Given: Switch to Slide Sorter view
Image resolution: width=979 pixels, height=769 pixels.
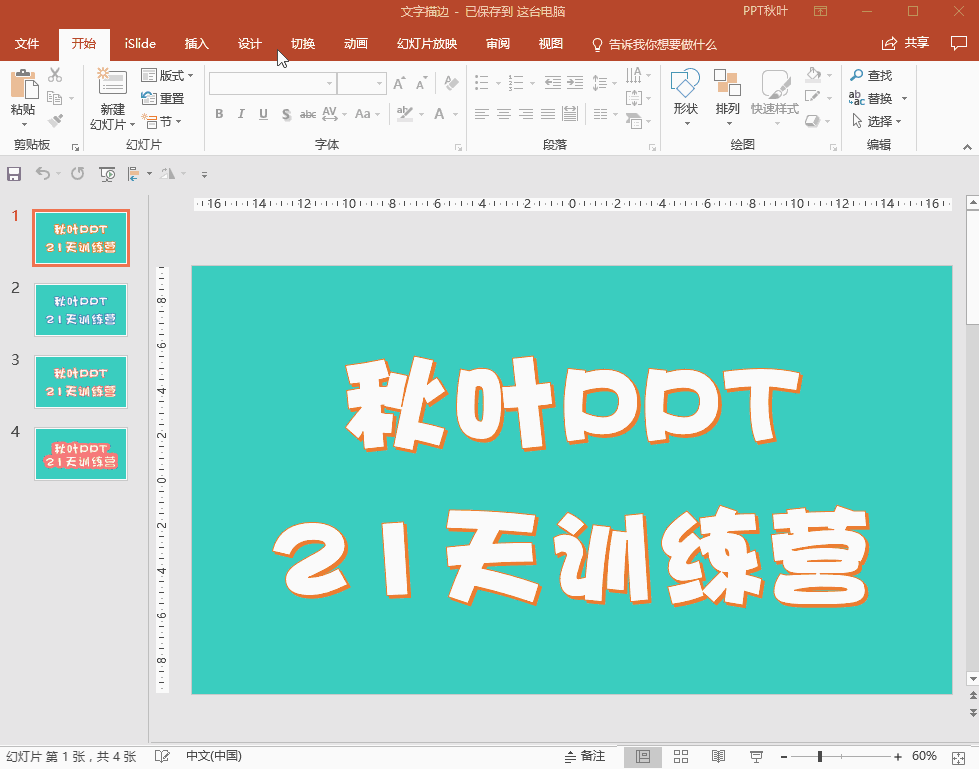Looking at the screenshot, I should click(681, 756).
